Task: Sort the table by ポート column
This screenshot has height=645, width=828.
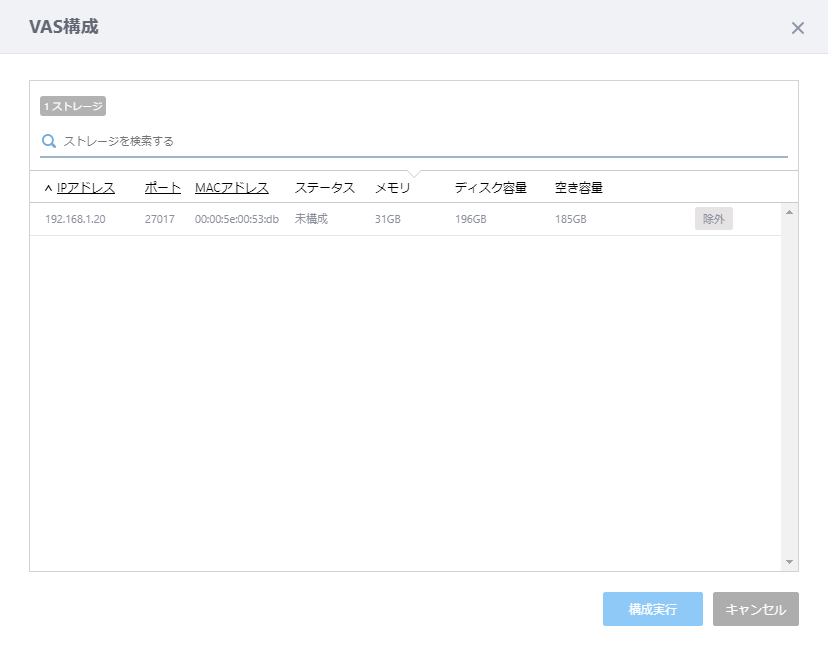Action: click(x=163, y=188)
